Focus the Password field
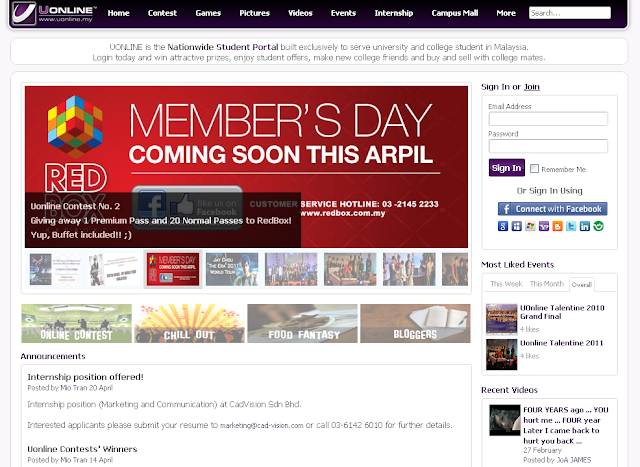 548,146
